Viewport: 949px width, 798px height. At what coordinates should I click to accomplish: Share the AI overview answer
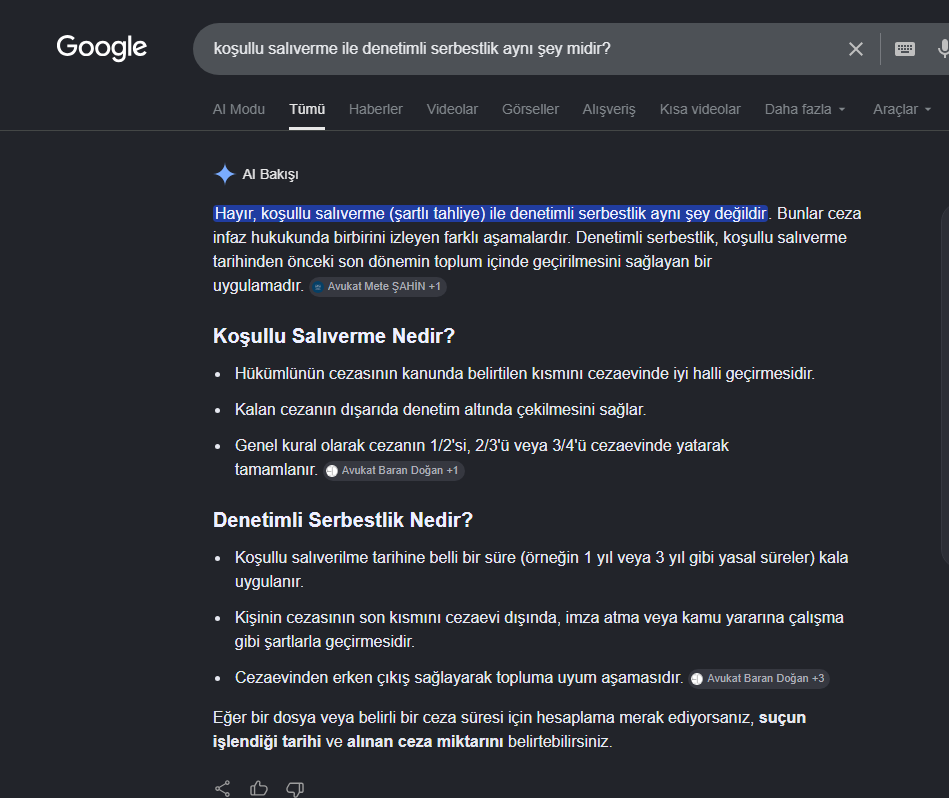coord(223,788)
